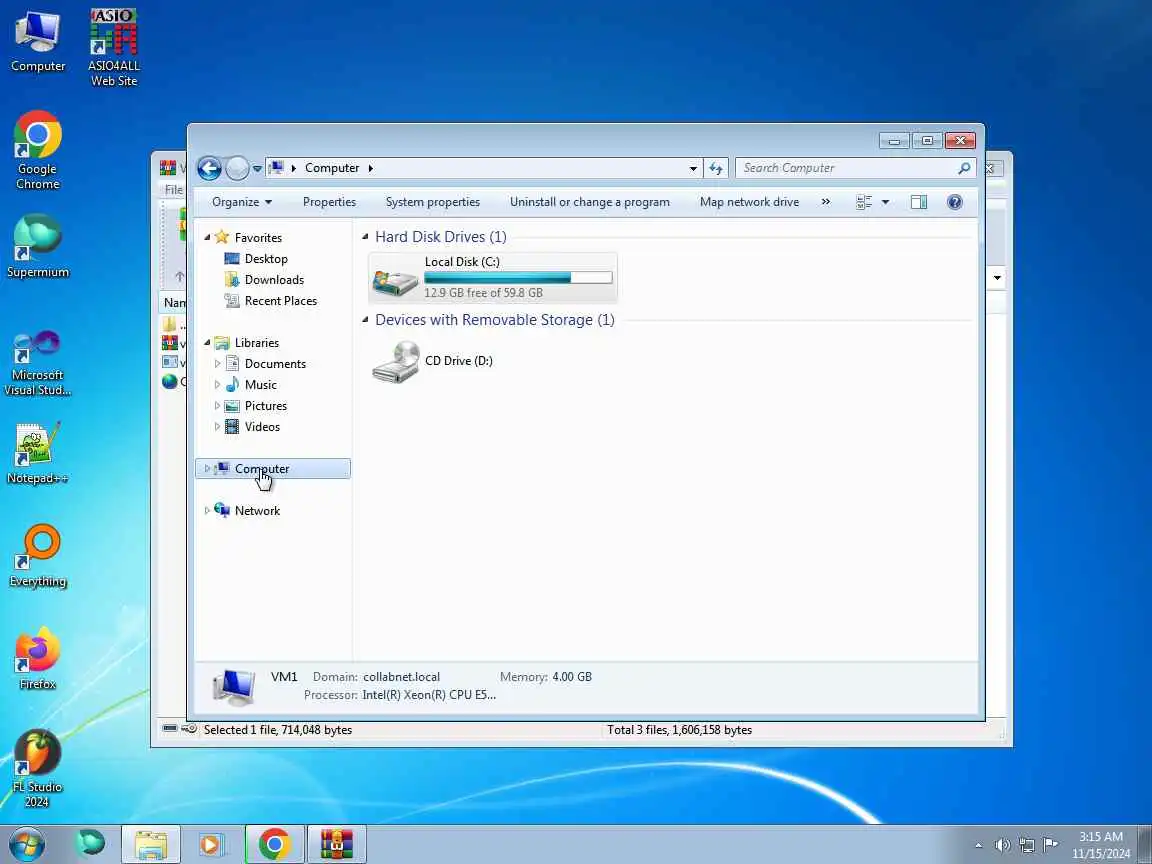Click Windows Media Player in the taskbar
The height and width of the screenshot is (864, 1152).
point(212,844)
